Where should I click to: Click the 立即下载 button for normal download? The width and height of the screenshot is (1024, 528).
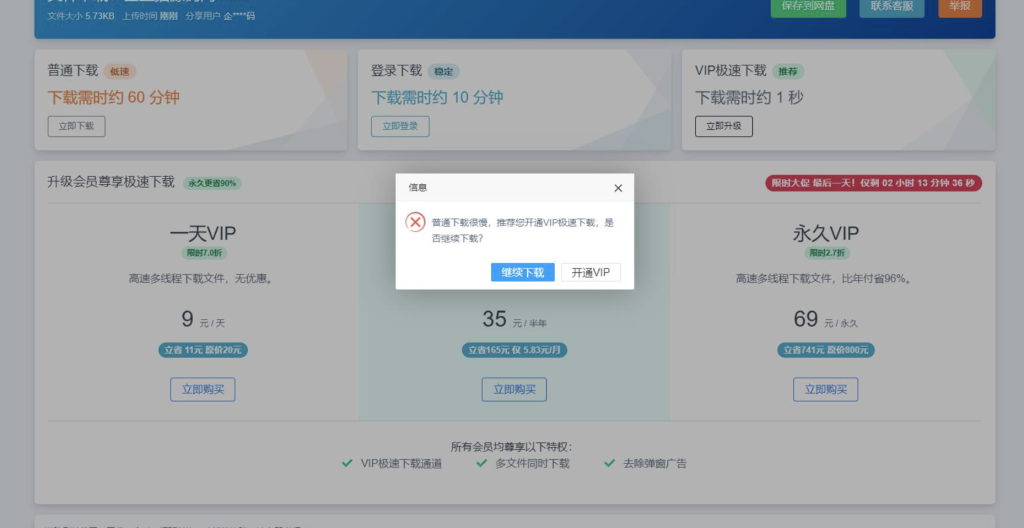pos(76,126)
